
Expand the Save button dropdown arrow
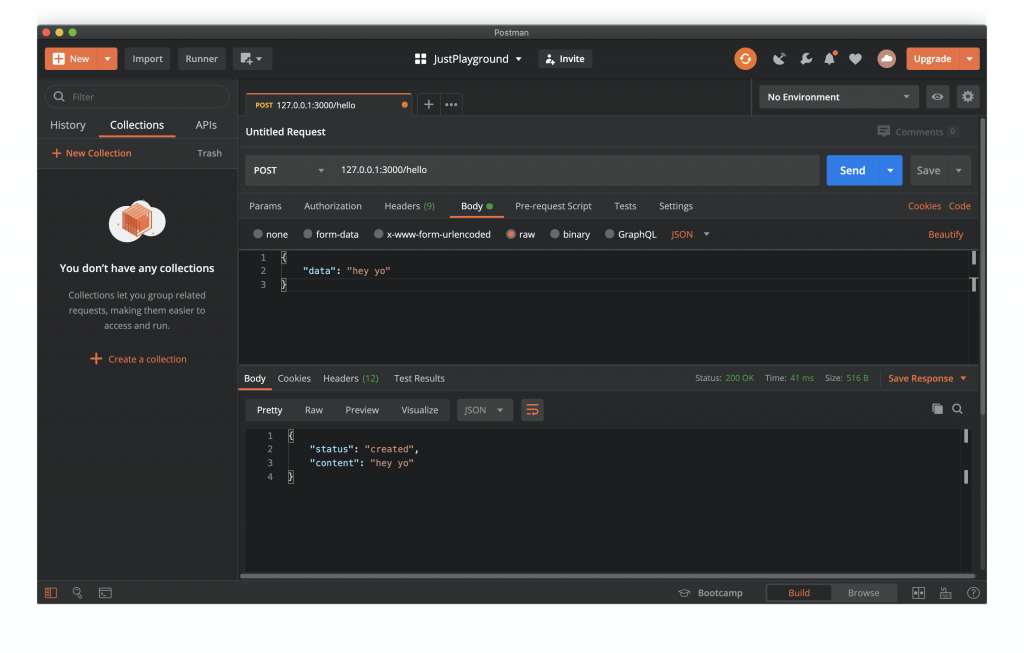click(959, 170)
